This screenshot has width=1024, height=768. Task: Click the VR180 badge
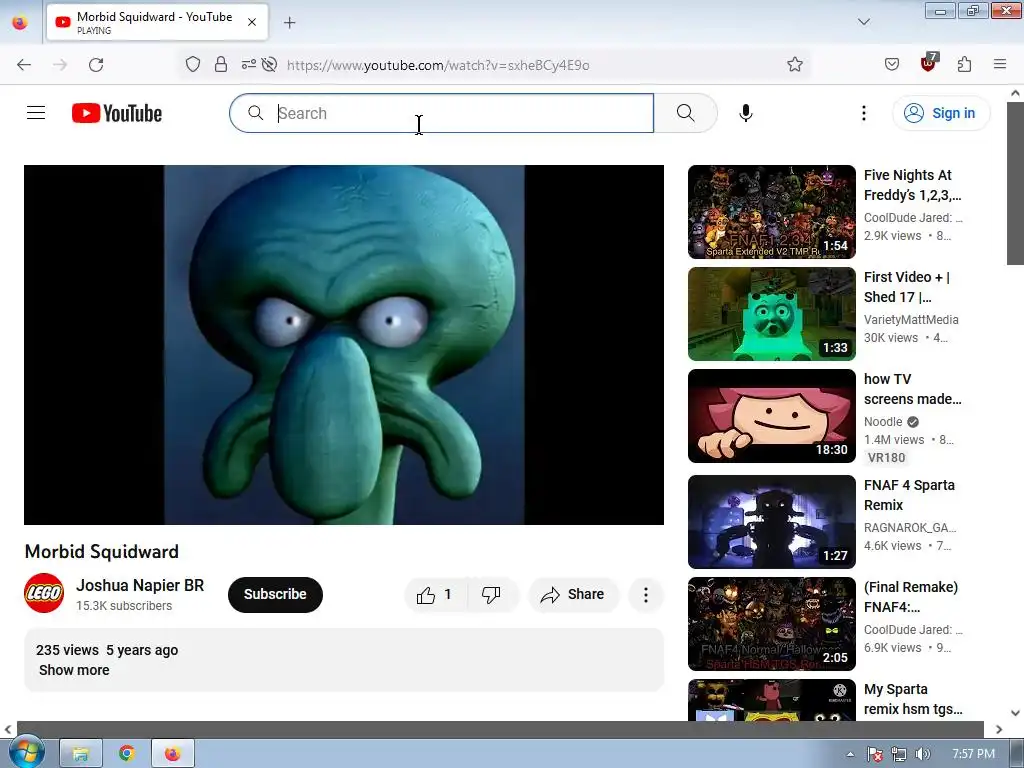coord(886,458)
